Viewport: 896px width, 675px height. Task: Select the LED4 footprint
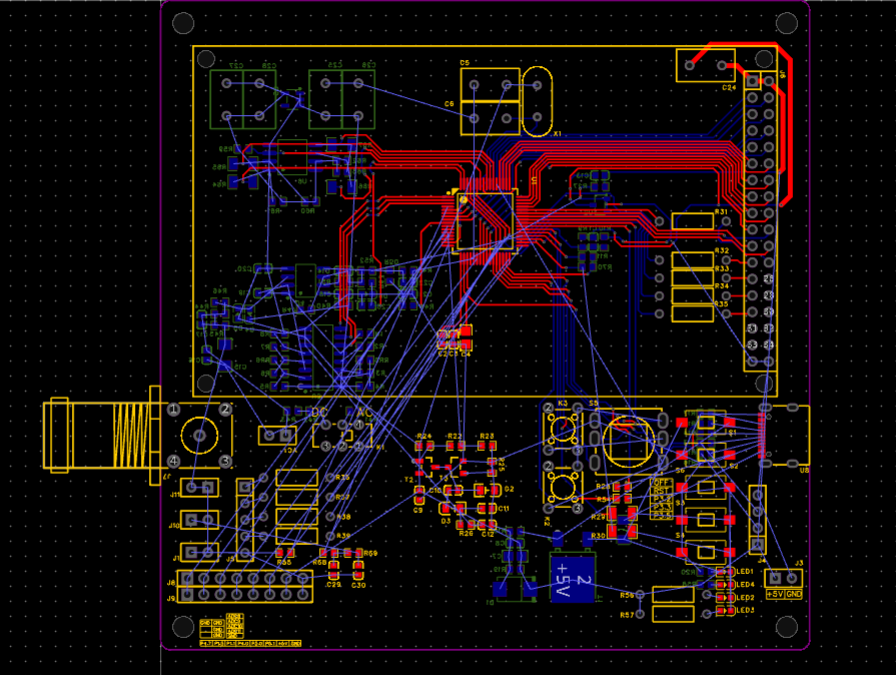[x=726, y=585]
